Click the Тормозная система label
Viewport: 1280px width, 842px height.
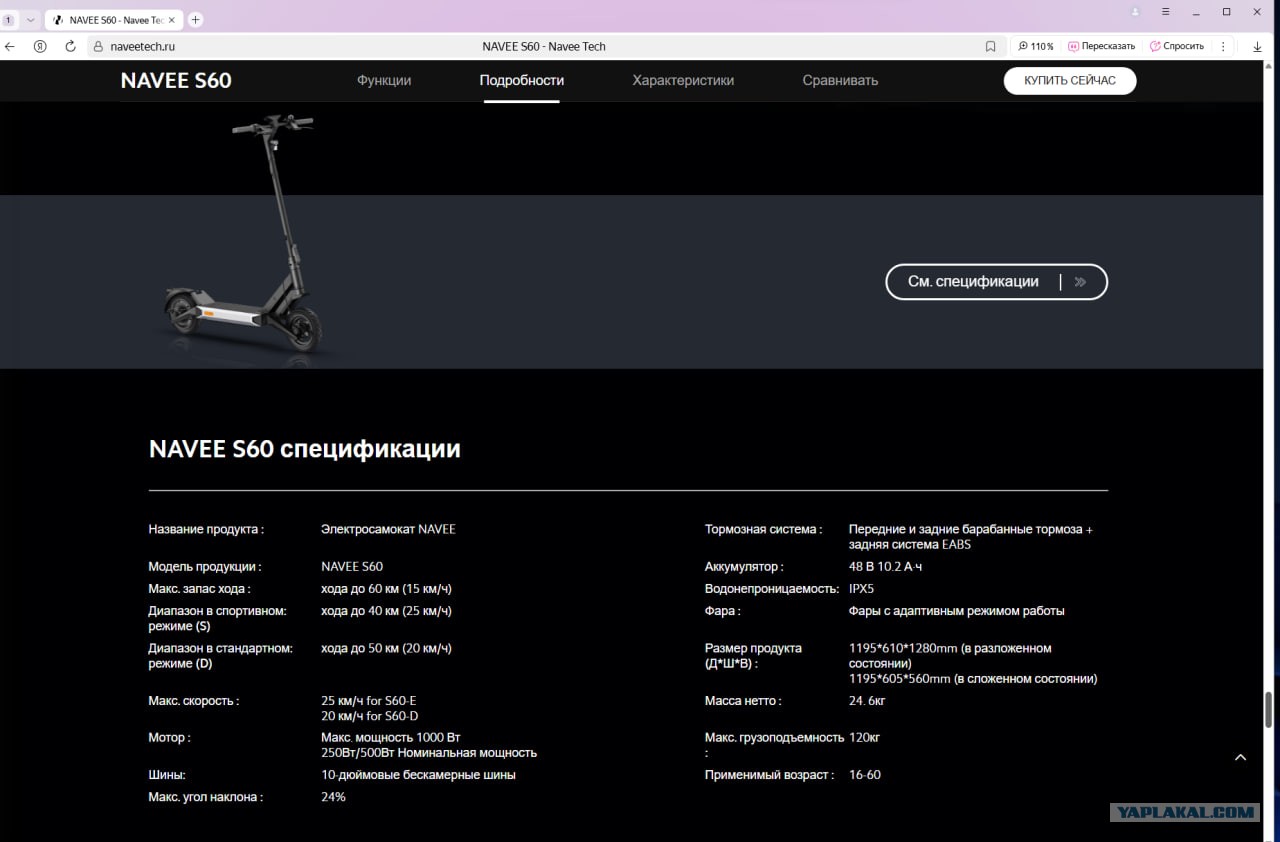(x=763, y=529)
